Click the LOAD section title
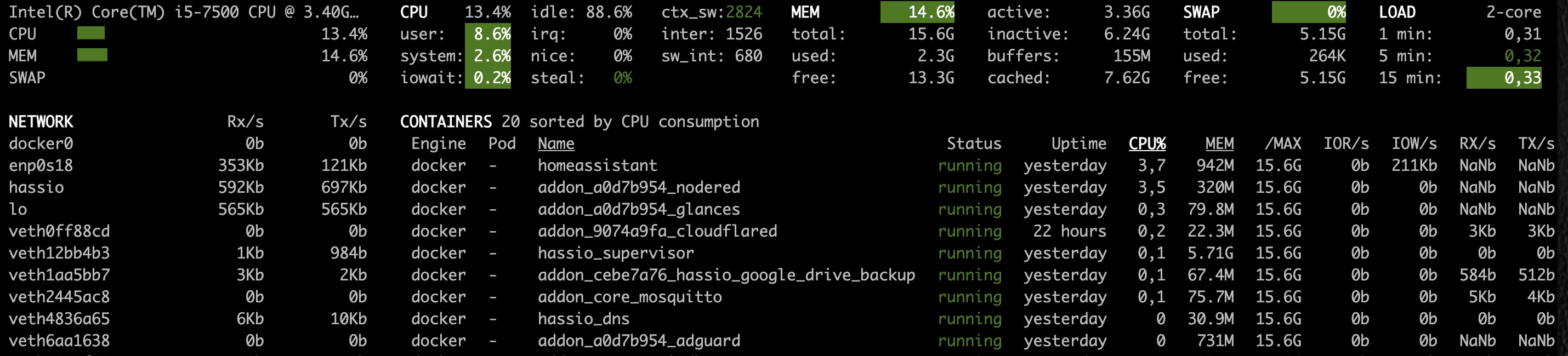The width and height of the screenshot is (1568, 356). click(x=1397, y=12)
